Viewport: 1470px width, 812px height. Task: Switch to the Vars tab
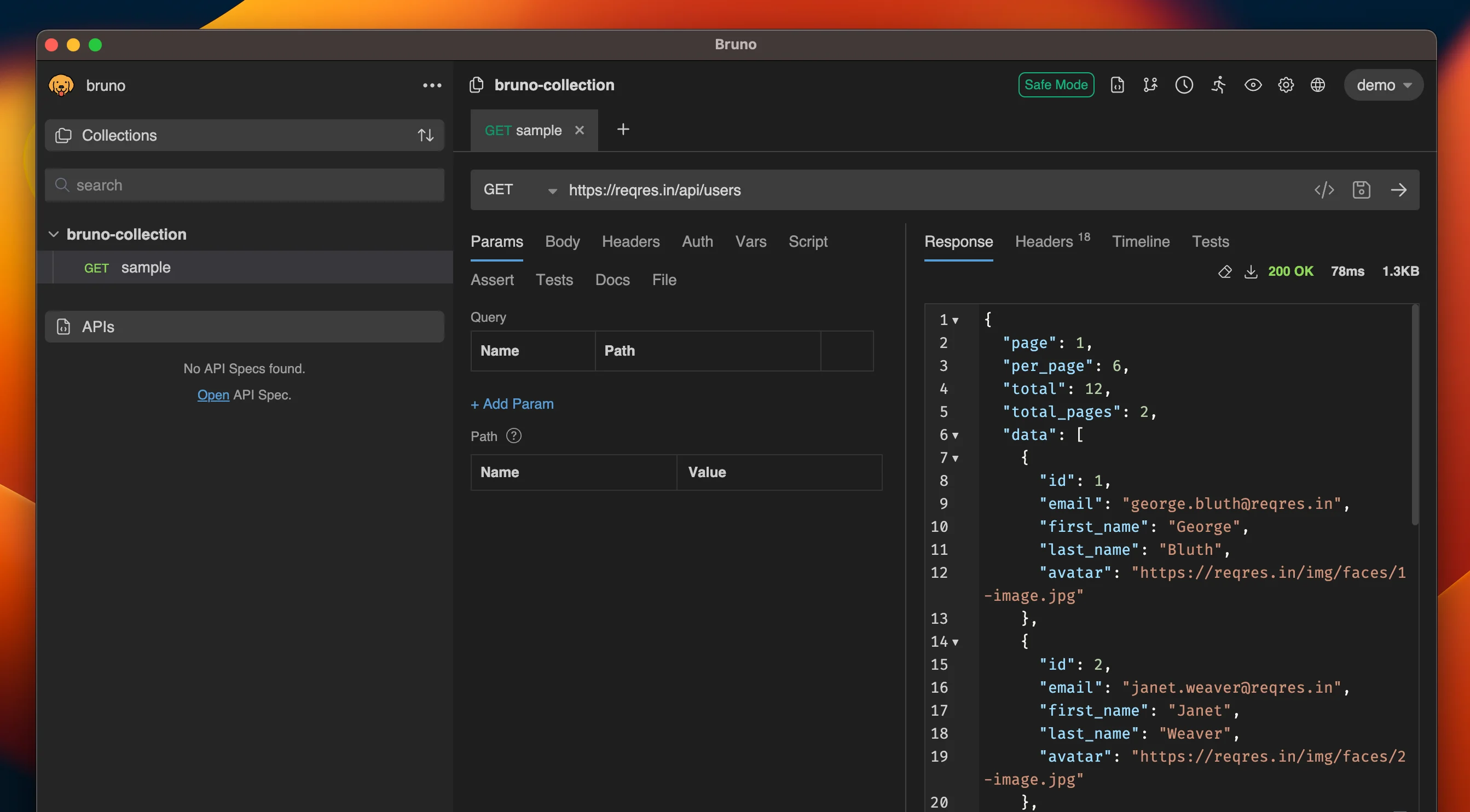pyautogui.click(x=750, y=241)
